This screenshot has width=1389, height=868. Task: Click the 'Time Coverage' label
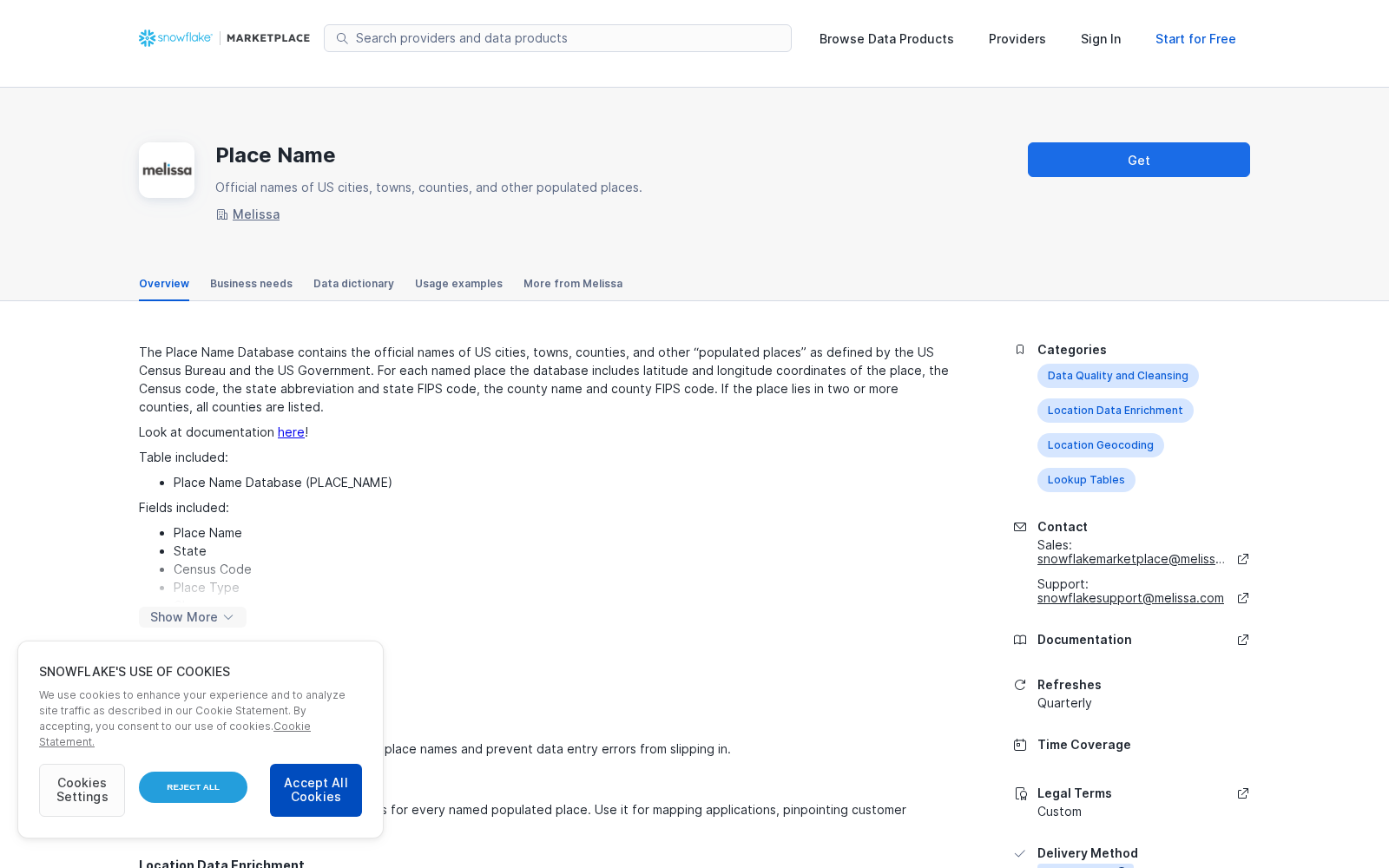pos(1084,745)
